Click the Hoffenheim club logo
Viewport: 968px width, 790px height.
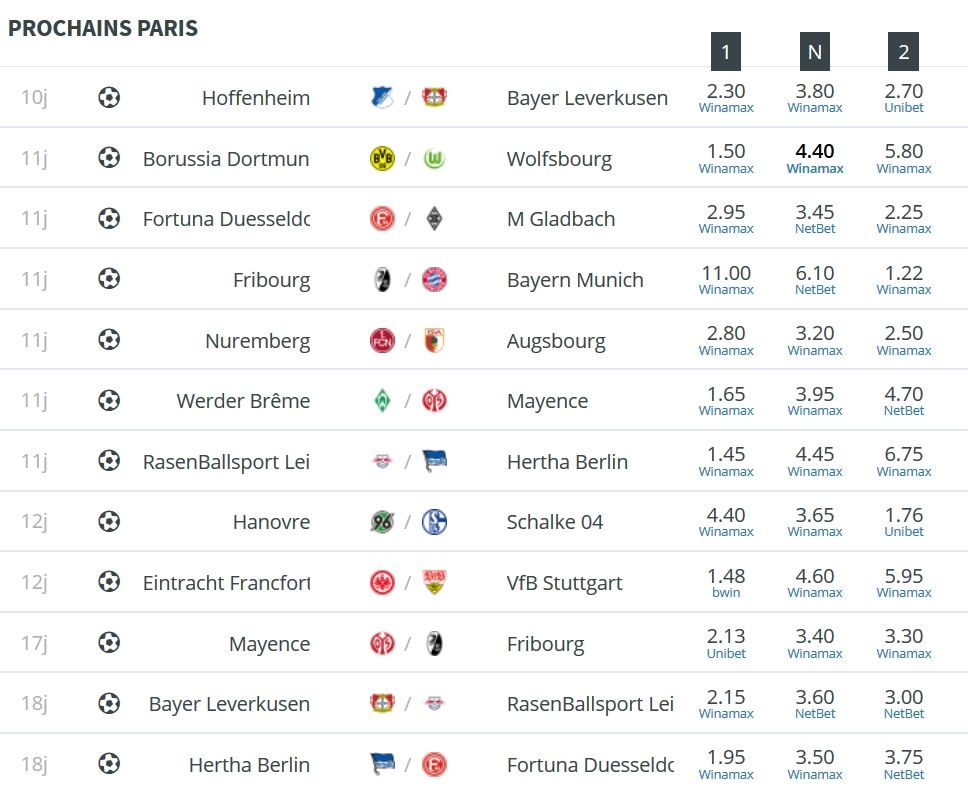[x=382, y=98]
